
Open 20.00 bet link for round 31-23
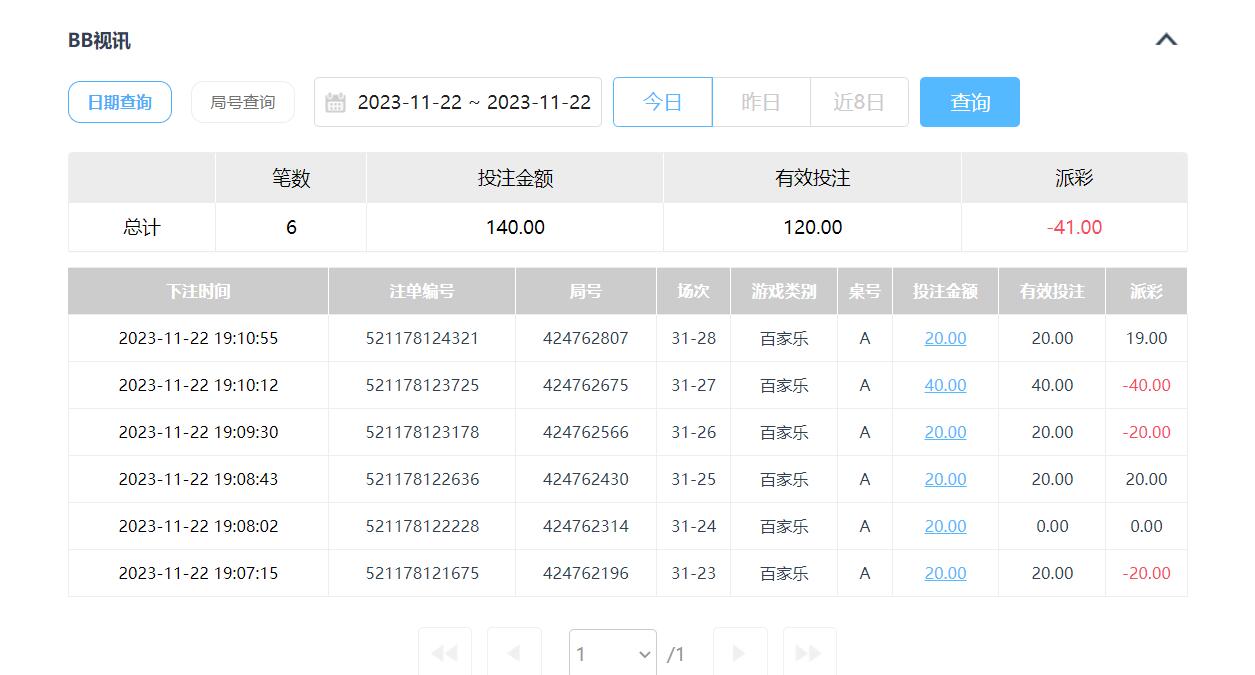coord(945,573)
